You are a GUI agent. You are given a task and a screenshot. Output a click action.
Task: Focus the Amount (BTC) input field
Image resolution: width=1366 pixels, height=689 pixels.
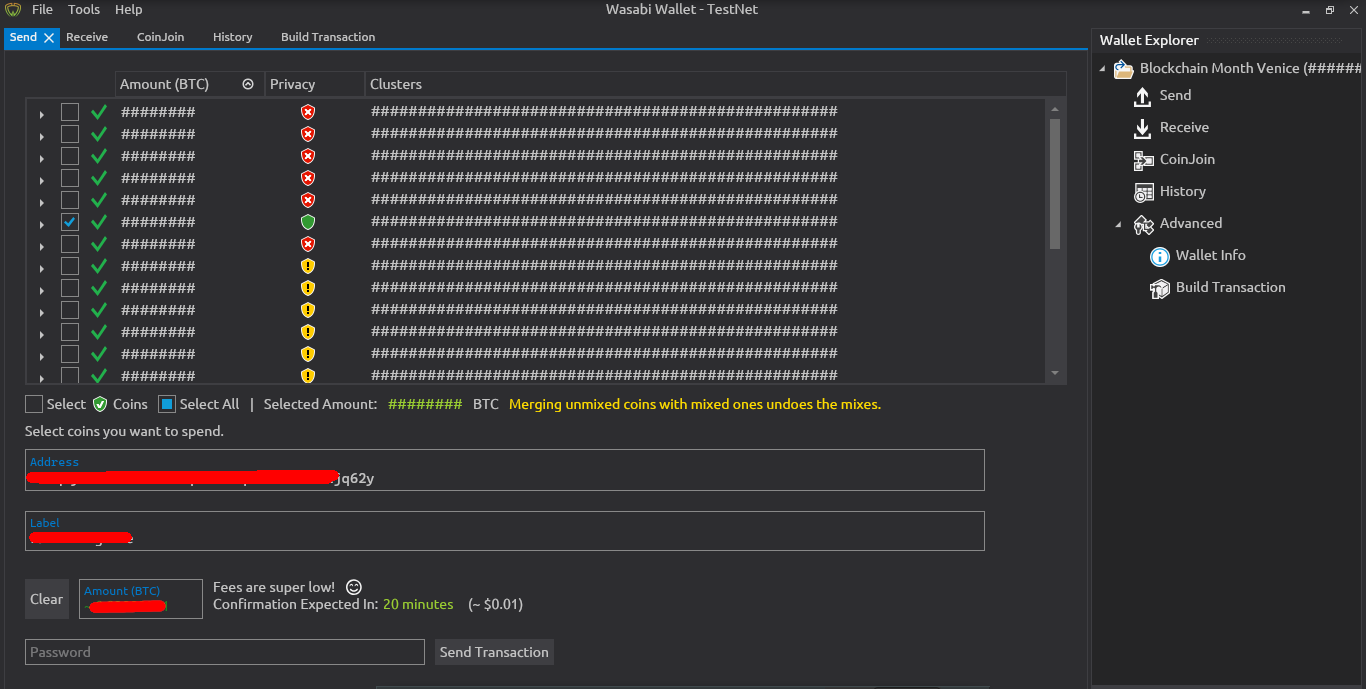(141, 599)
